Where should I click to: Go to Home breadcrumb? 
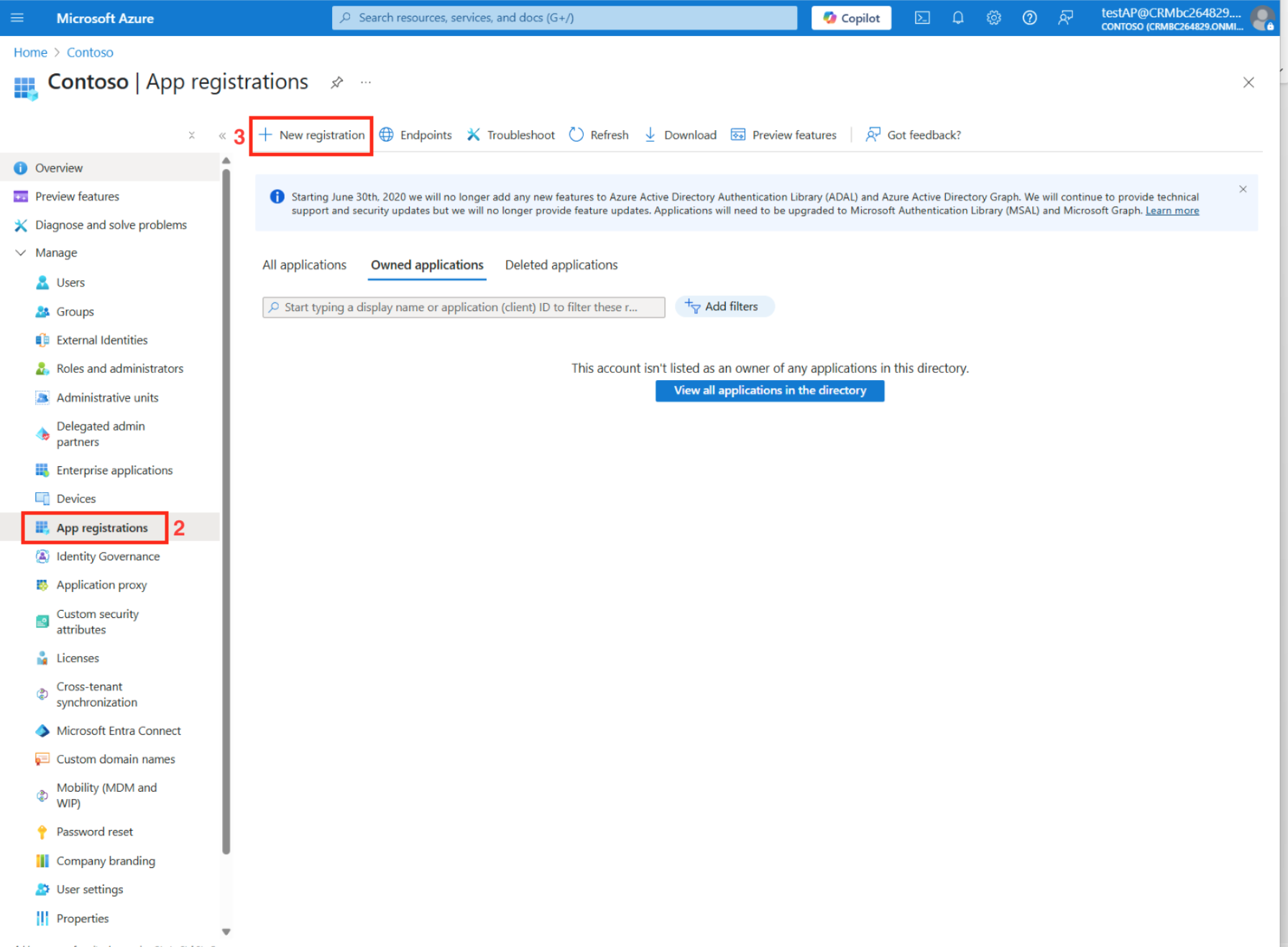[x=30, y=52]
